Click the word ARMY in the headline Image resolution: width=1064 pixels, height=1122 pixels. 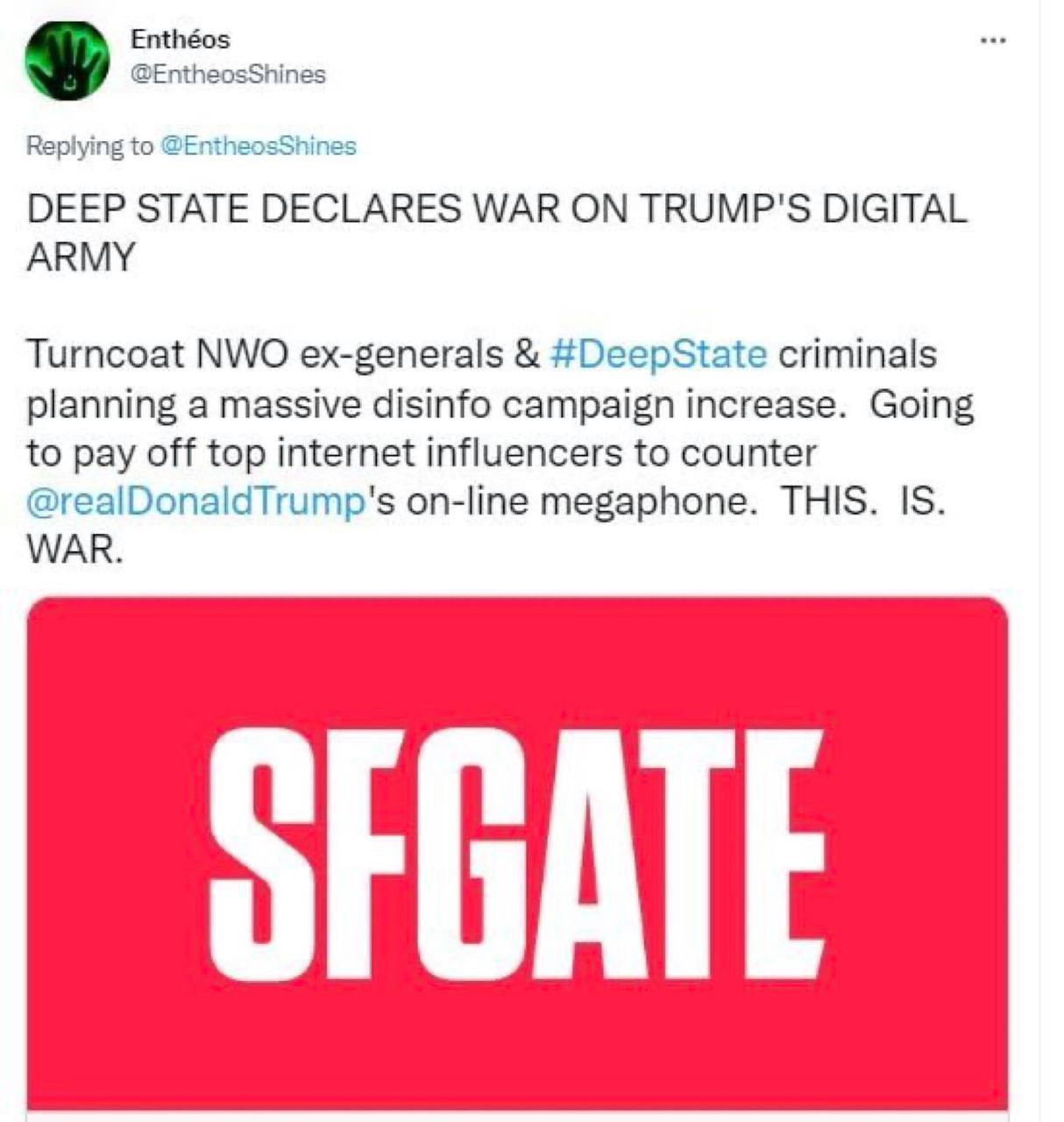[x=82, y=257]
